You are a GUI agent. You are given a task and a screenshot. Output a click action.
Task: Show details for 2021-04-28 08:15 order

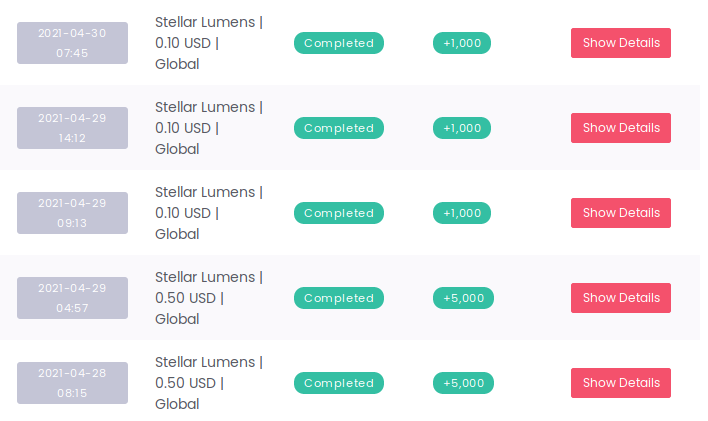[x=621, y=383]
